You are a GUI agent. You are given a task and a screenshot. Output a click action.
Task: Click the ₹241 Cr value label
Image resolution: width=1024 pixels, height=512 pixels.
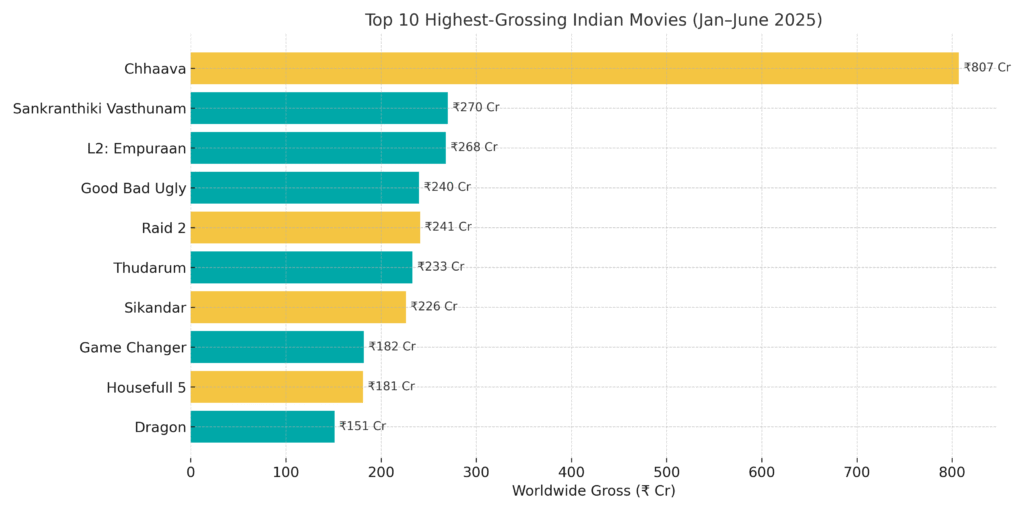click(448, 227)
